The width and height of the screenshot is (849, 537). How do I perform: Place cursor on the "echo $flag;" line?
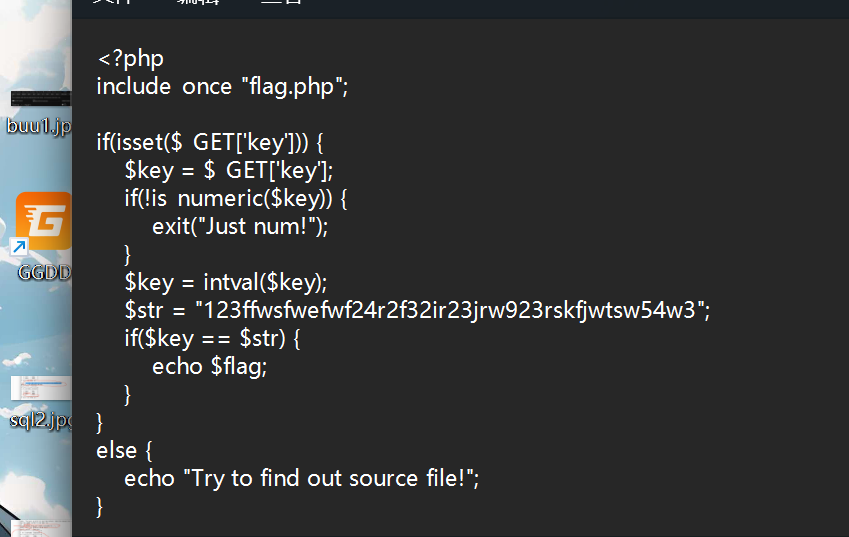[210, 366]
